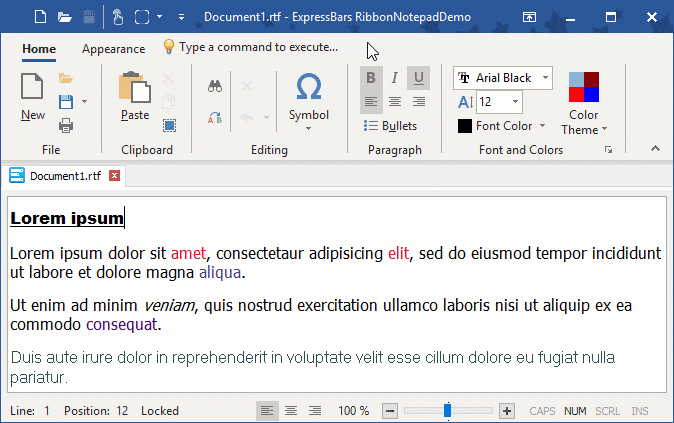The width and height of the screenshot is (674, 423).
Task: Click the Save floppy icon in File group
Action: (x=66, y=102)
